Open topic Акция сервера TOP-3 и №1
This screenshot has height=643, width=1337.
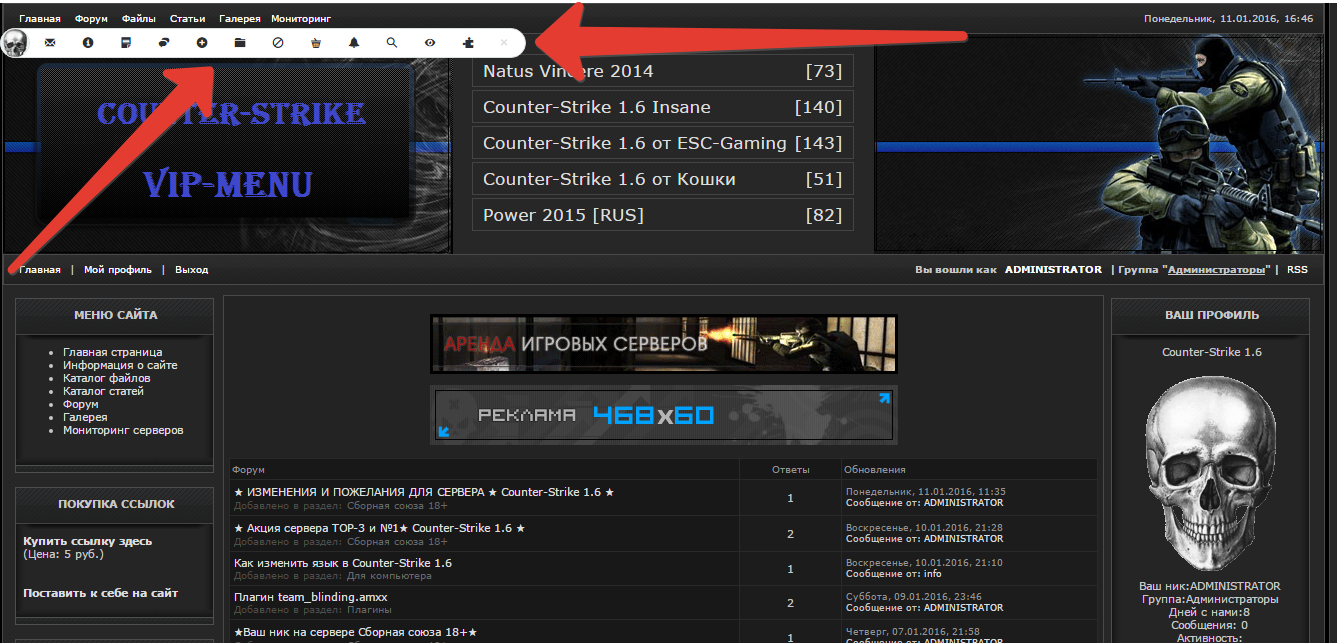(x=379, y=528)
